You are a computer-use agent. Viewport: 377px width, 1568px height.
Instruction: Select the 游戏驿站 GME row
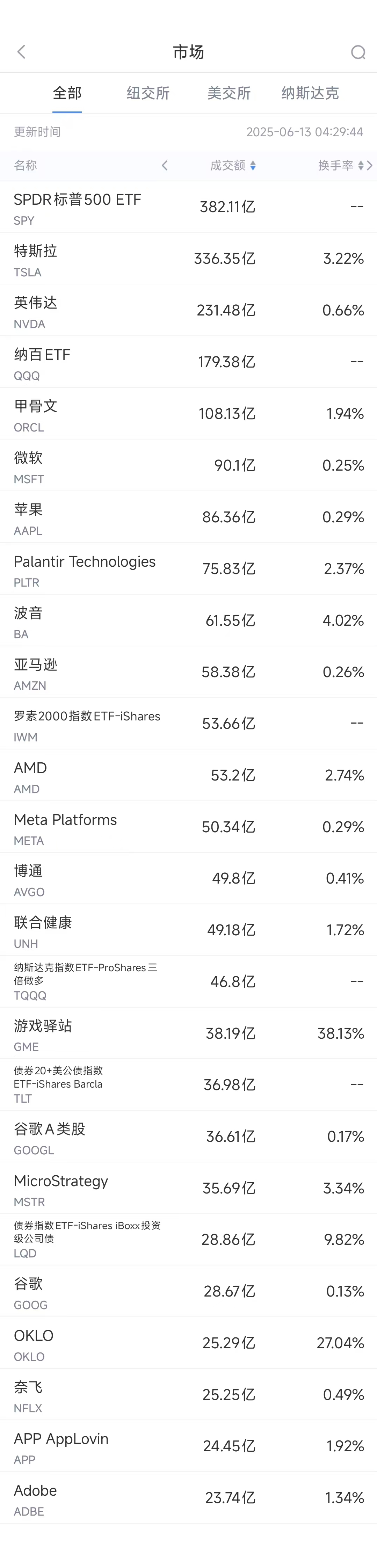(188, 1033)
